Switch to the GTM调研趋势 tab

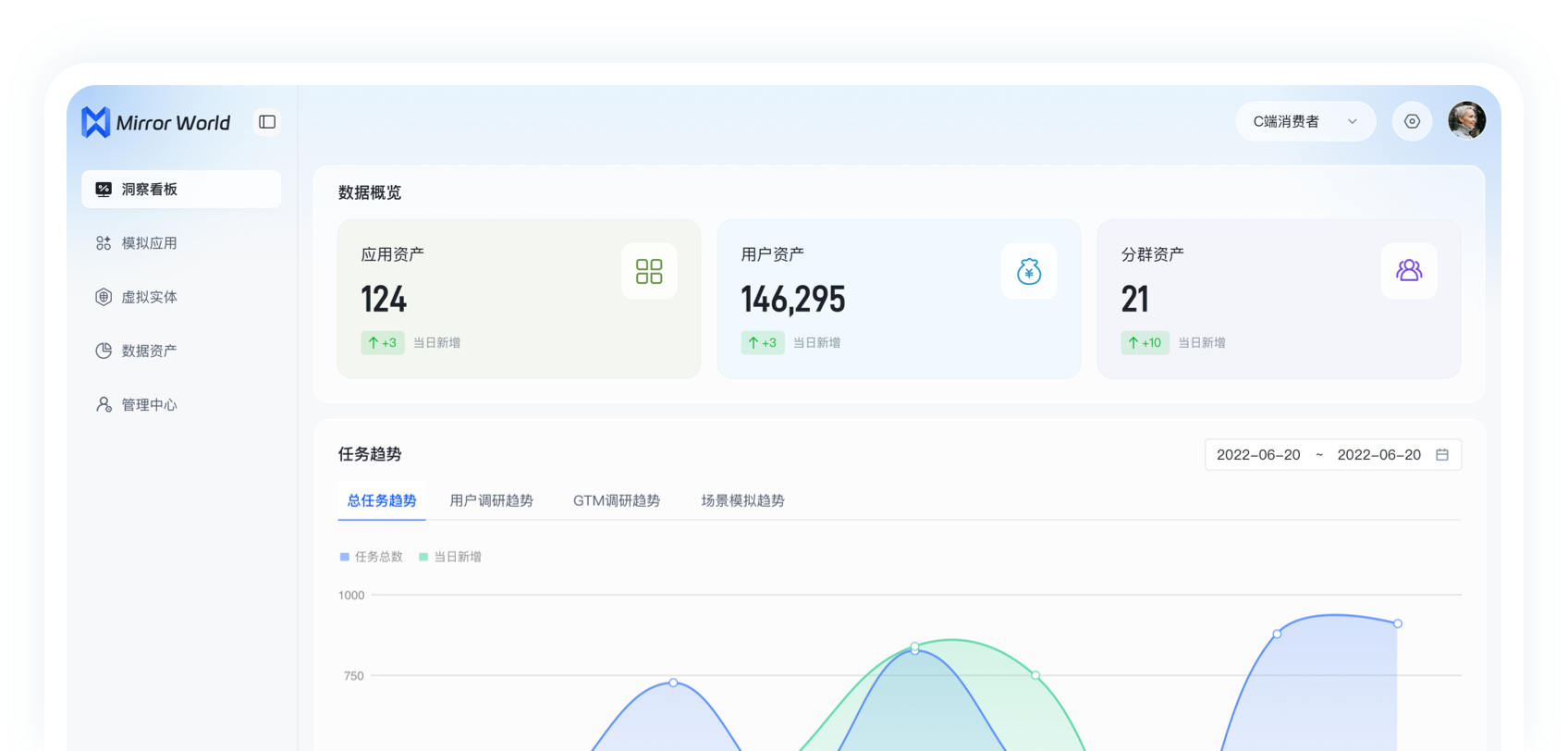[x=617, y=500]
